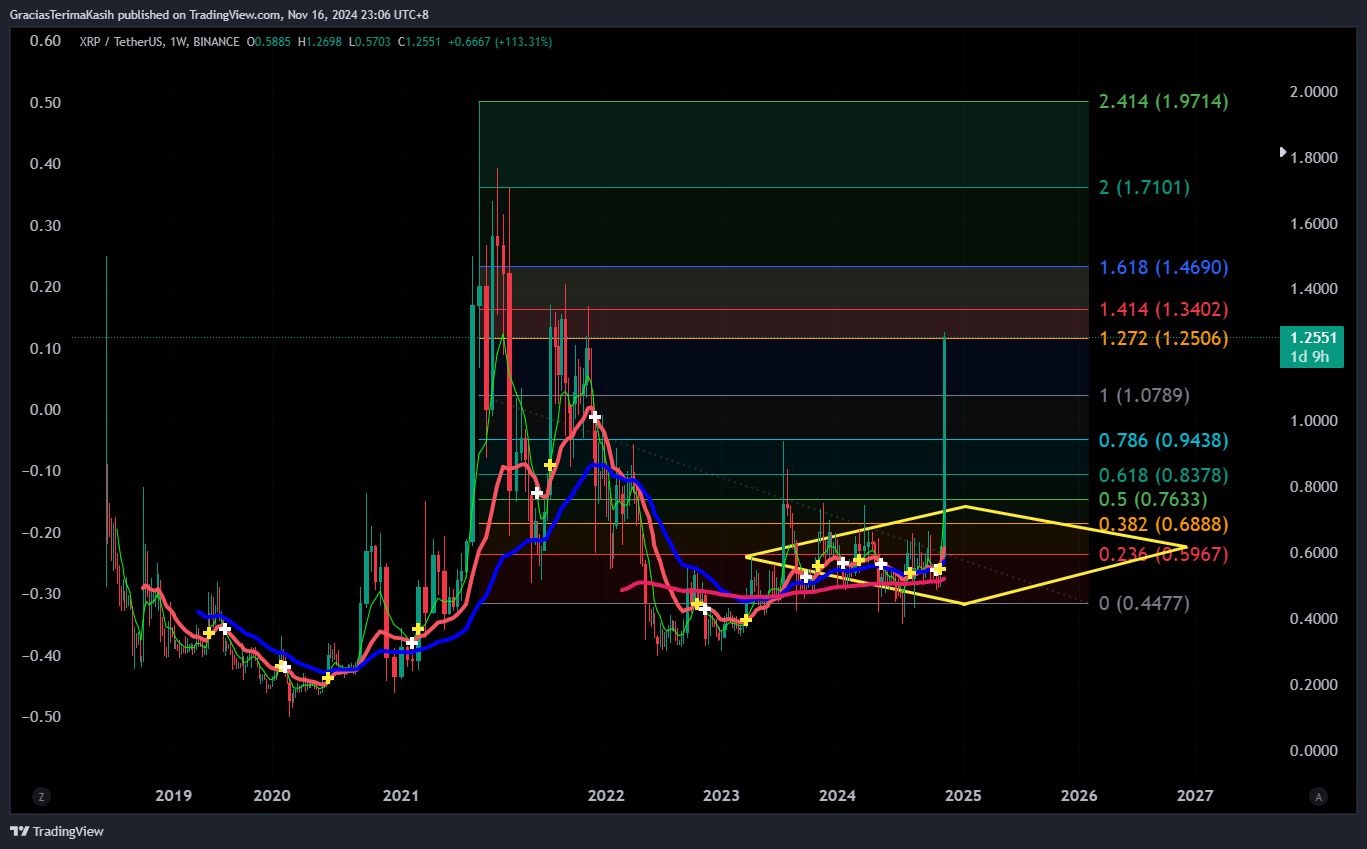This screenshot has width=1367, height=849.
Task: Click 2025 on the time axis
Action: [963, 796]
